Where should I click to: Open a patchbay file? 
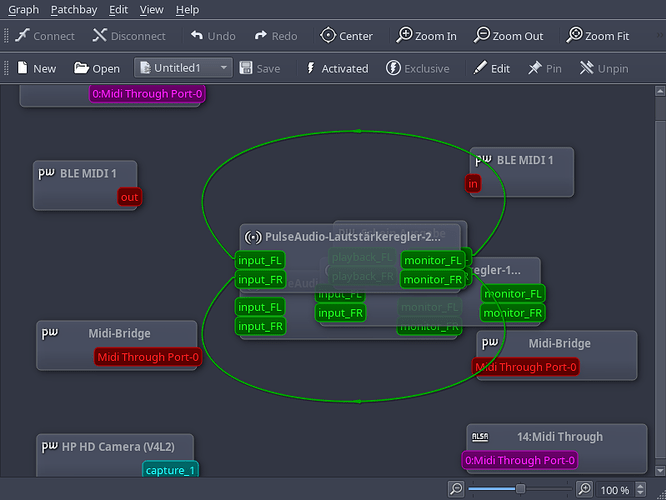(96, 68)
